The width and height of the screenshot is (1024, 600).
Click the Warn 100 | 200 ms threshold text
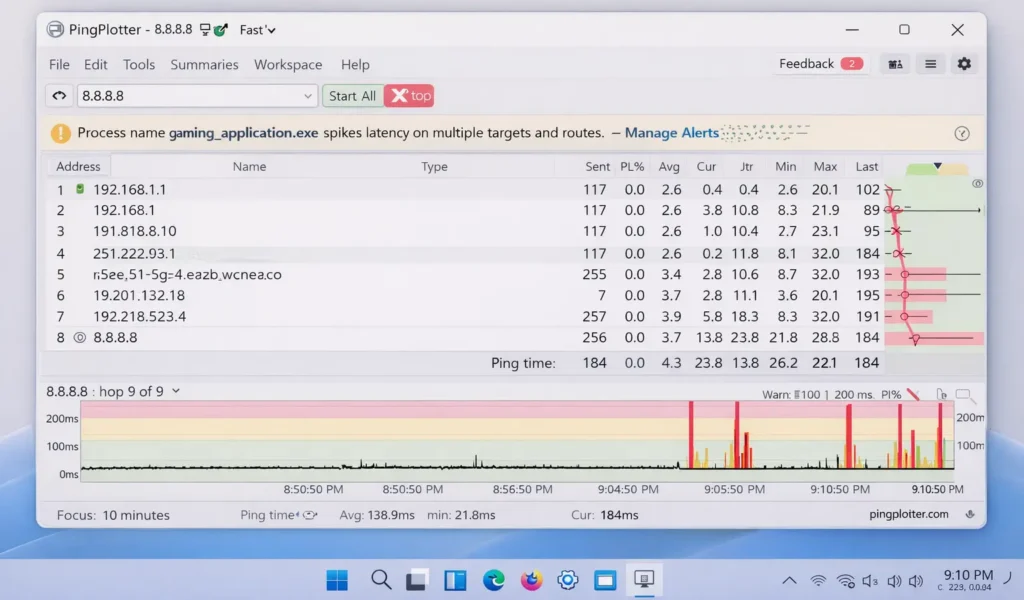[818, 394]
